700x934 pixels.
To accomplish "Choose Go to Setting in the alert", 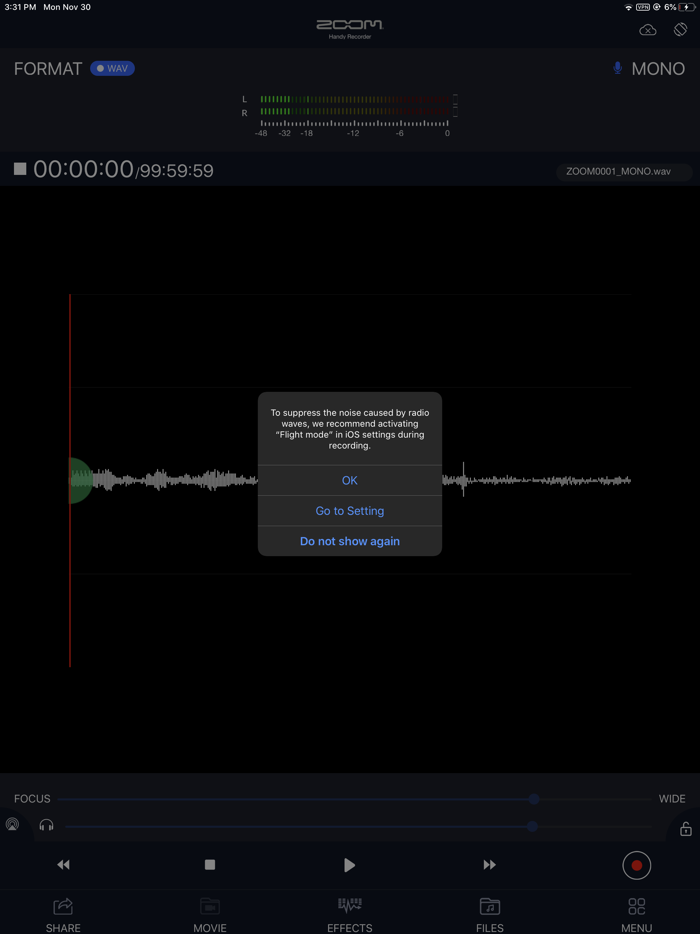I will tap(350, 511).
